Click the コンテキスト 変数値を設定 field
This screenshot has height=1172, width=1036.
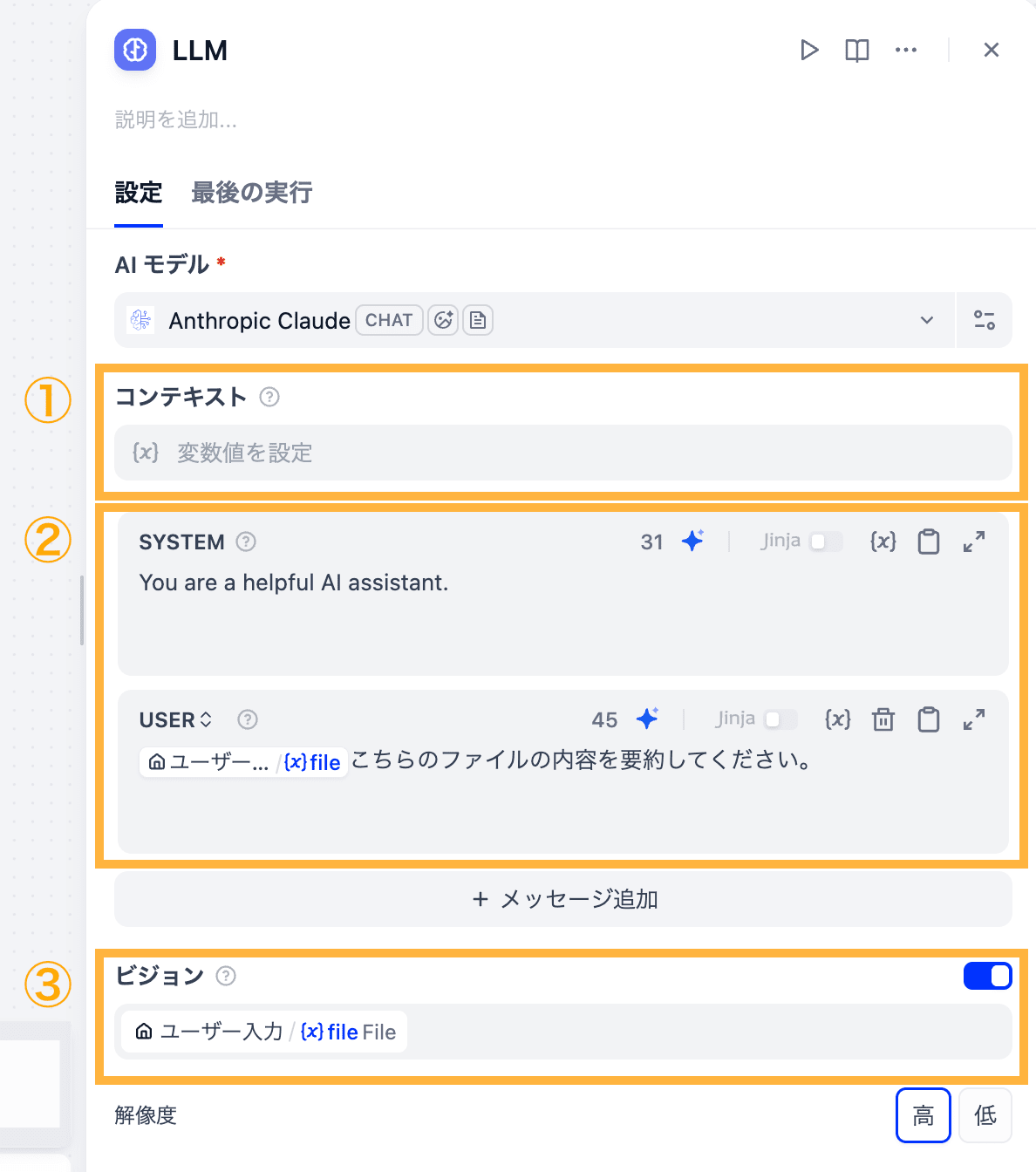pyautogui.click(x=563, y=453)
